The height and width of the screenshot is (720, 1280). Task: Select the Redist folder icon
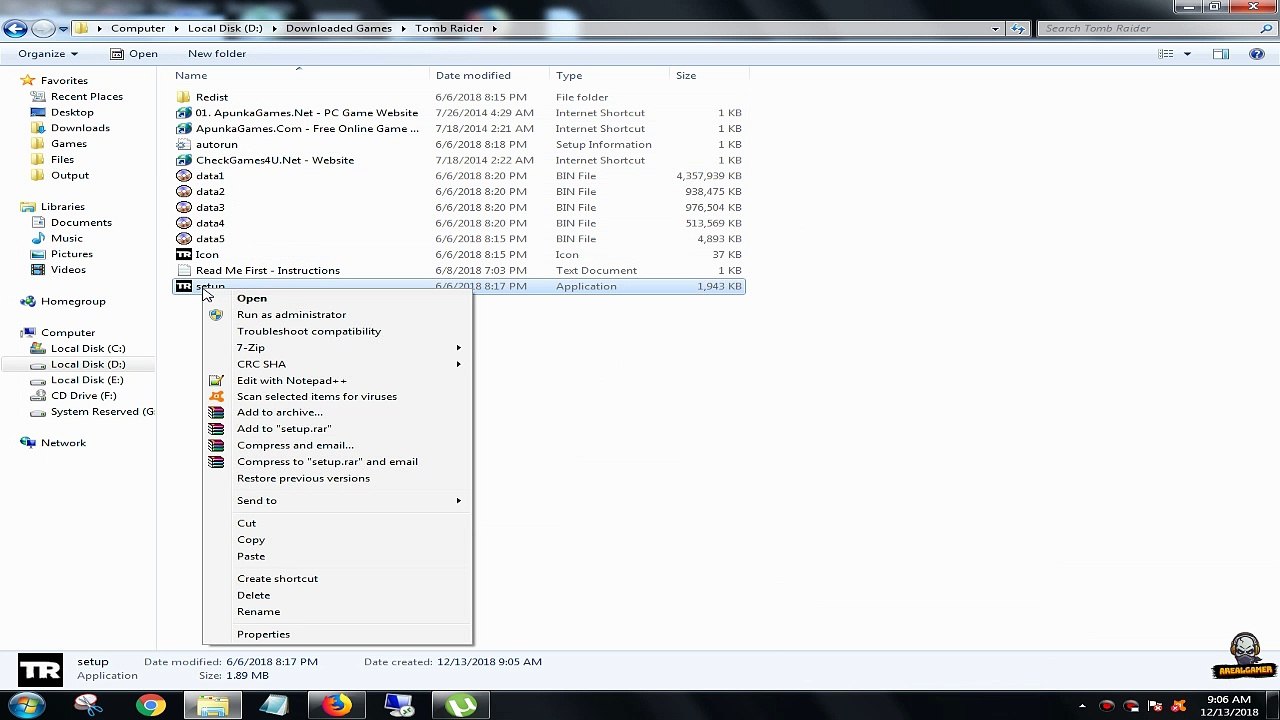click(x=183, y=97)
